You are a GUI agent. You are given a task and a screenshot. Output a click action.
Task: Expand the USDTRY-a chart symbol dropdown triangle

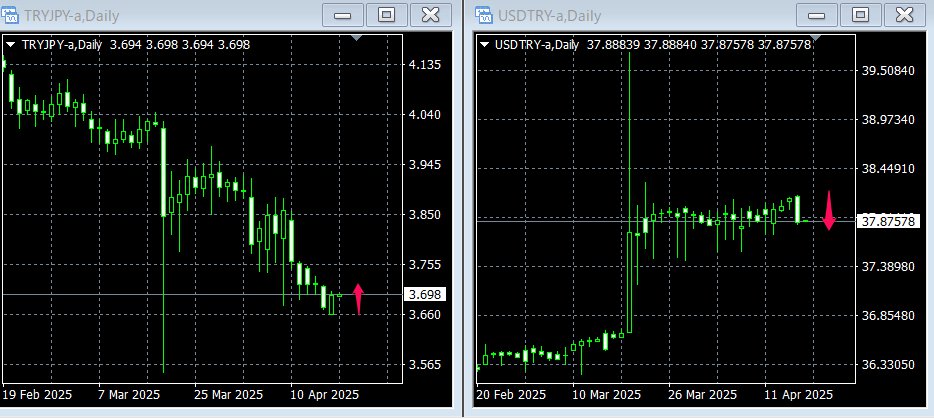[485, 44]
